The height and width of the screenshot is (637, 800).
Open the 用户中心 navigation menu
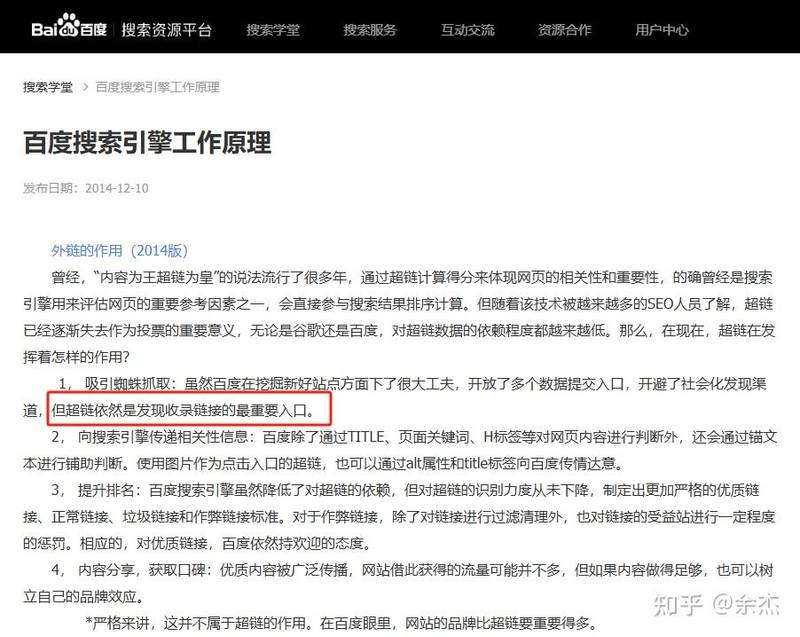[x=662, y=30]
